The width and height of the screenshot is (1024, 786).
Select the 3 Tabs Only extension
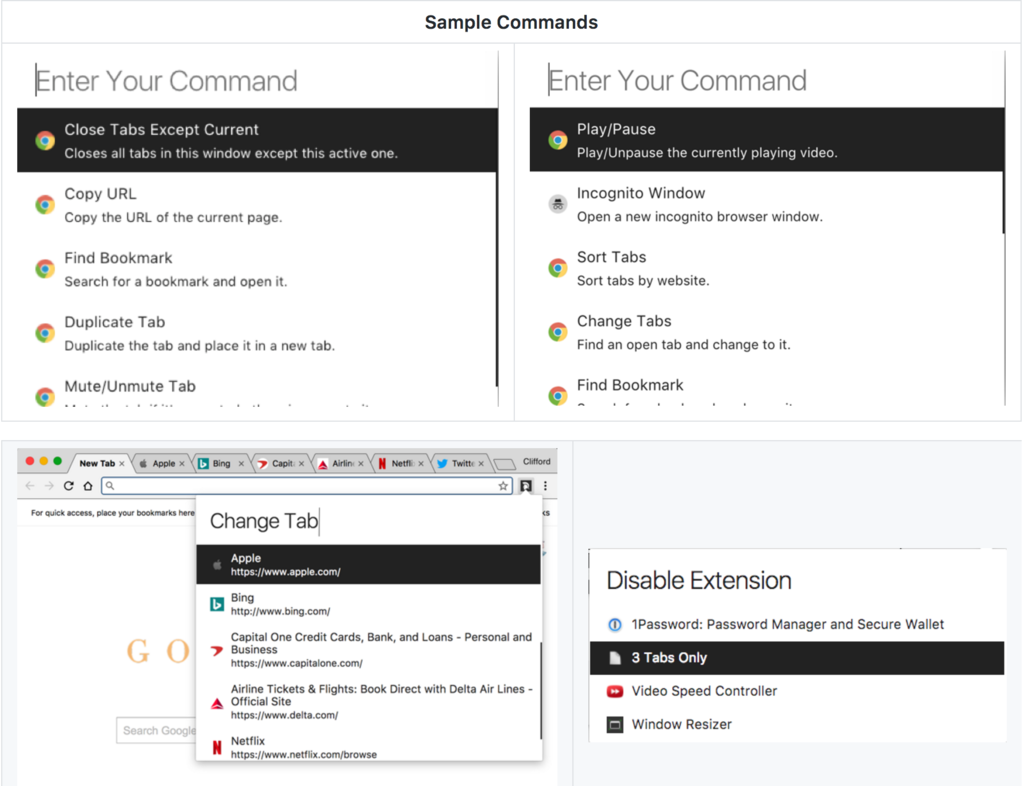point(797,658)
